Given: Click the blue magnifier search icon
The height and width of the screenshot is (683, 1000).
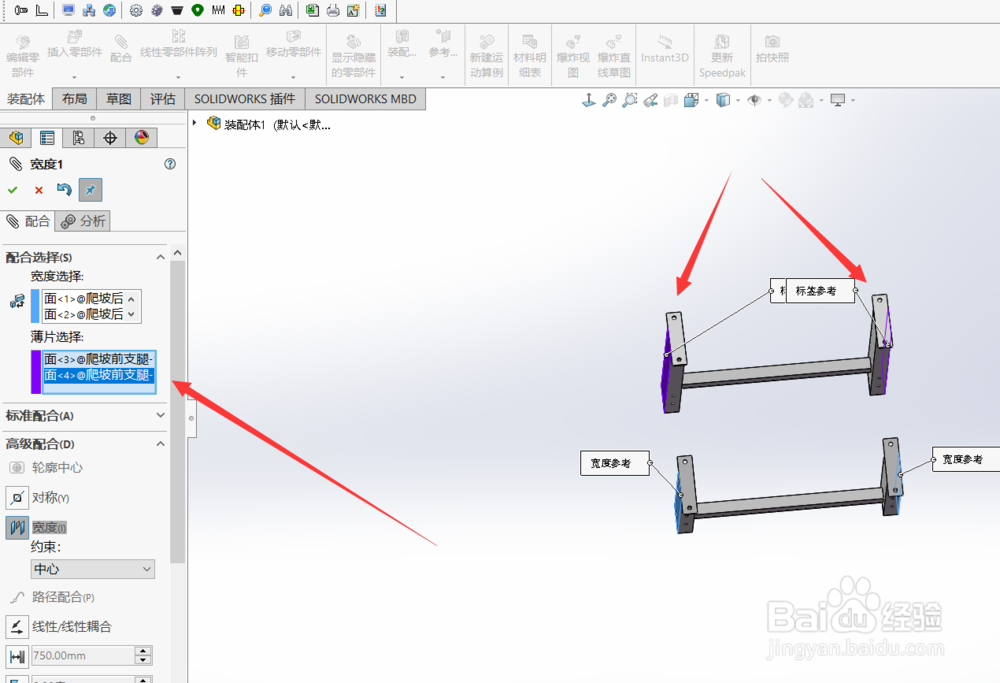Looking at the screenshot, I should tap(265, 10).
